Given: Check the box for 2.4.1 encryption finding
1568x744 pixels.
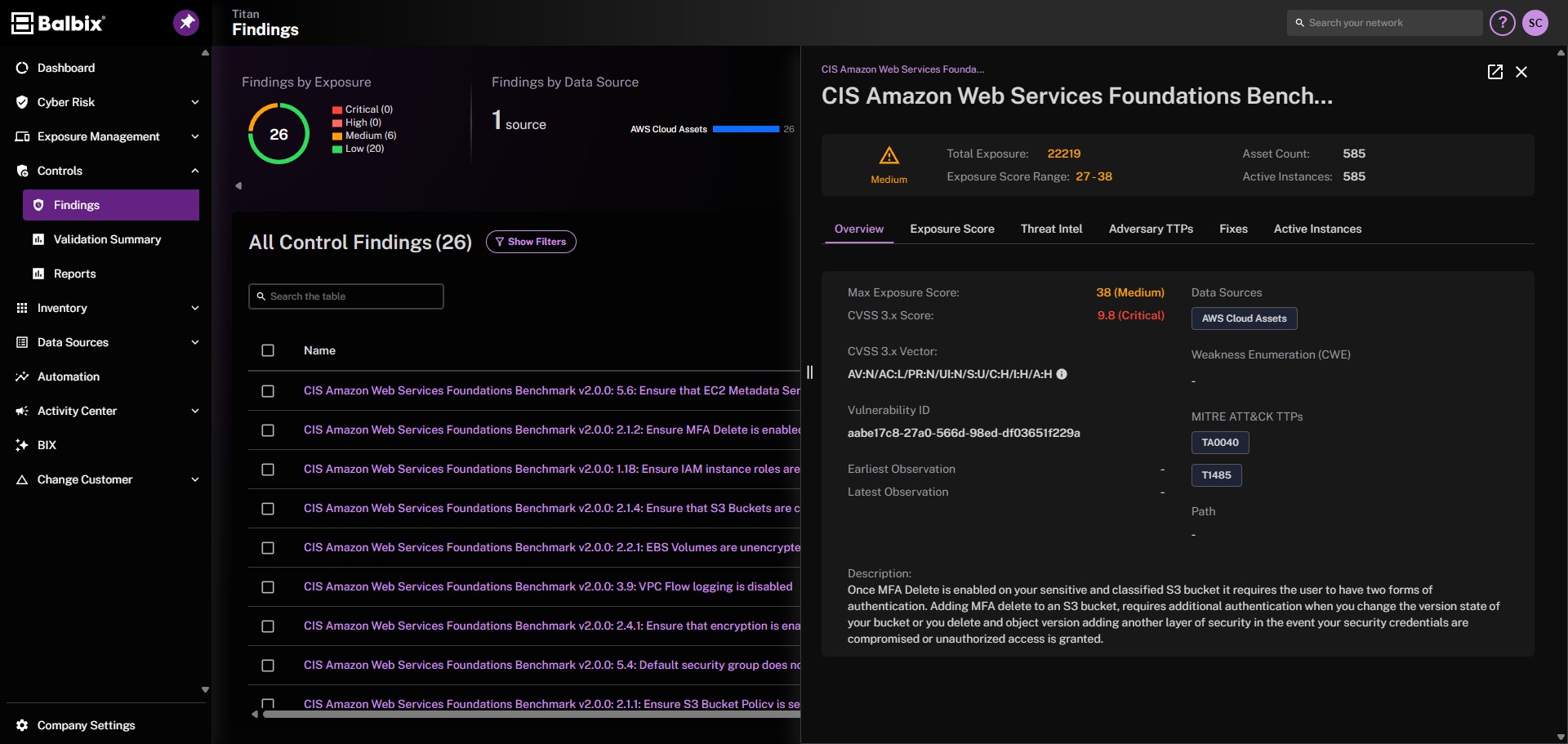Looking at the screenshot, I should [x=268, y=626].
